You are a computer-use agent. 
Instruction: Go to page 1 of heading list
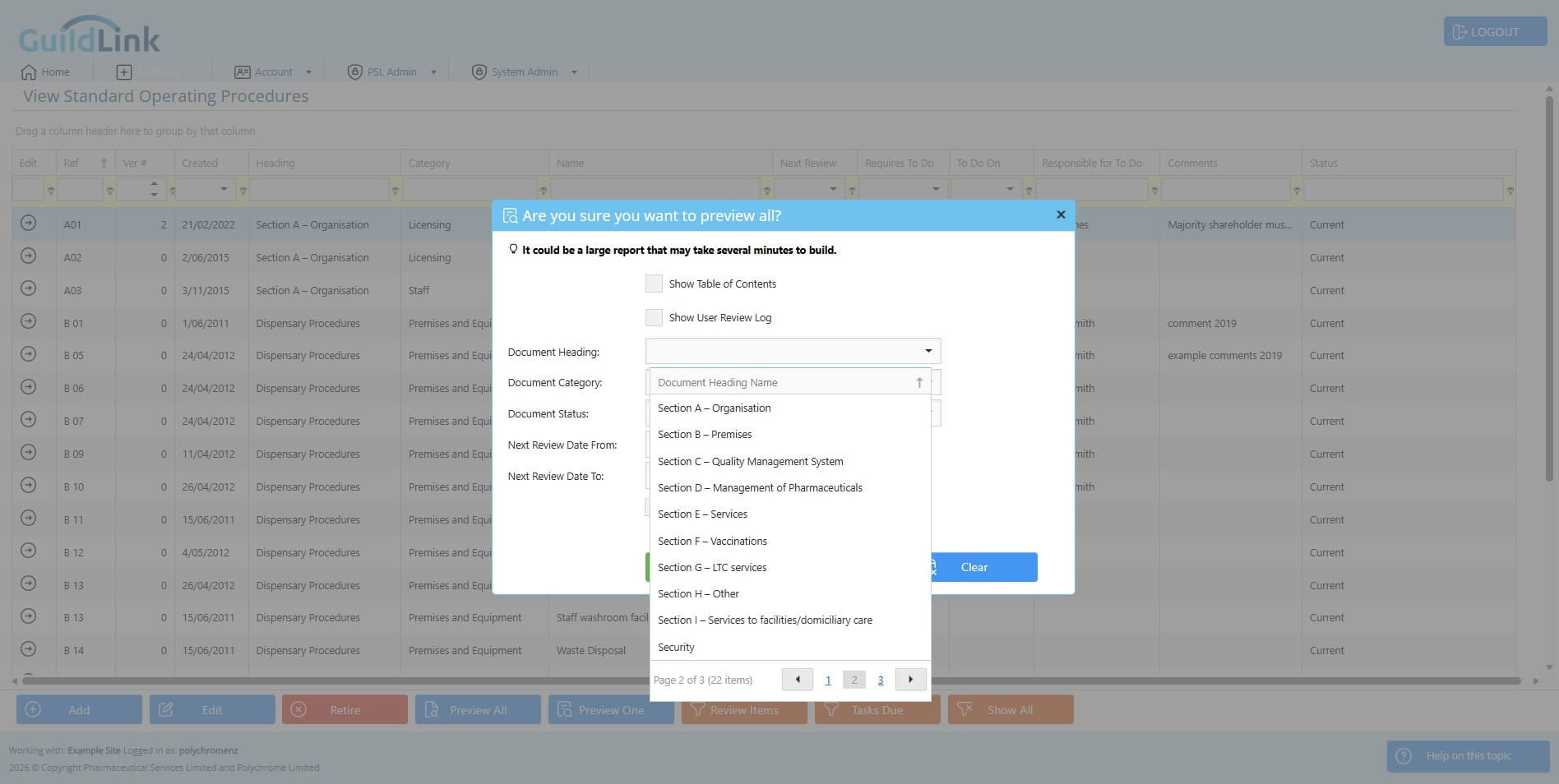tap(828, 680)
